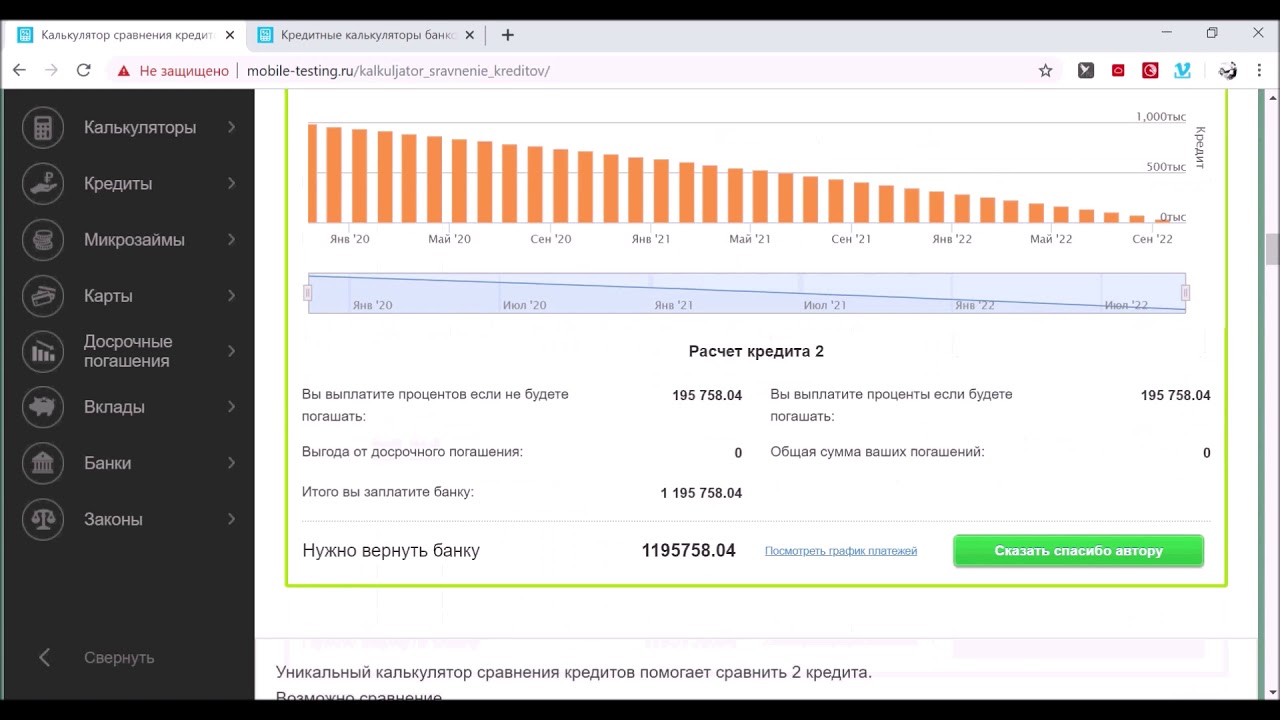Click the left handle of chart range navigator
The width and height of the screenshot is (1280, 720).
307,293
